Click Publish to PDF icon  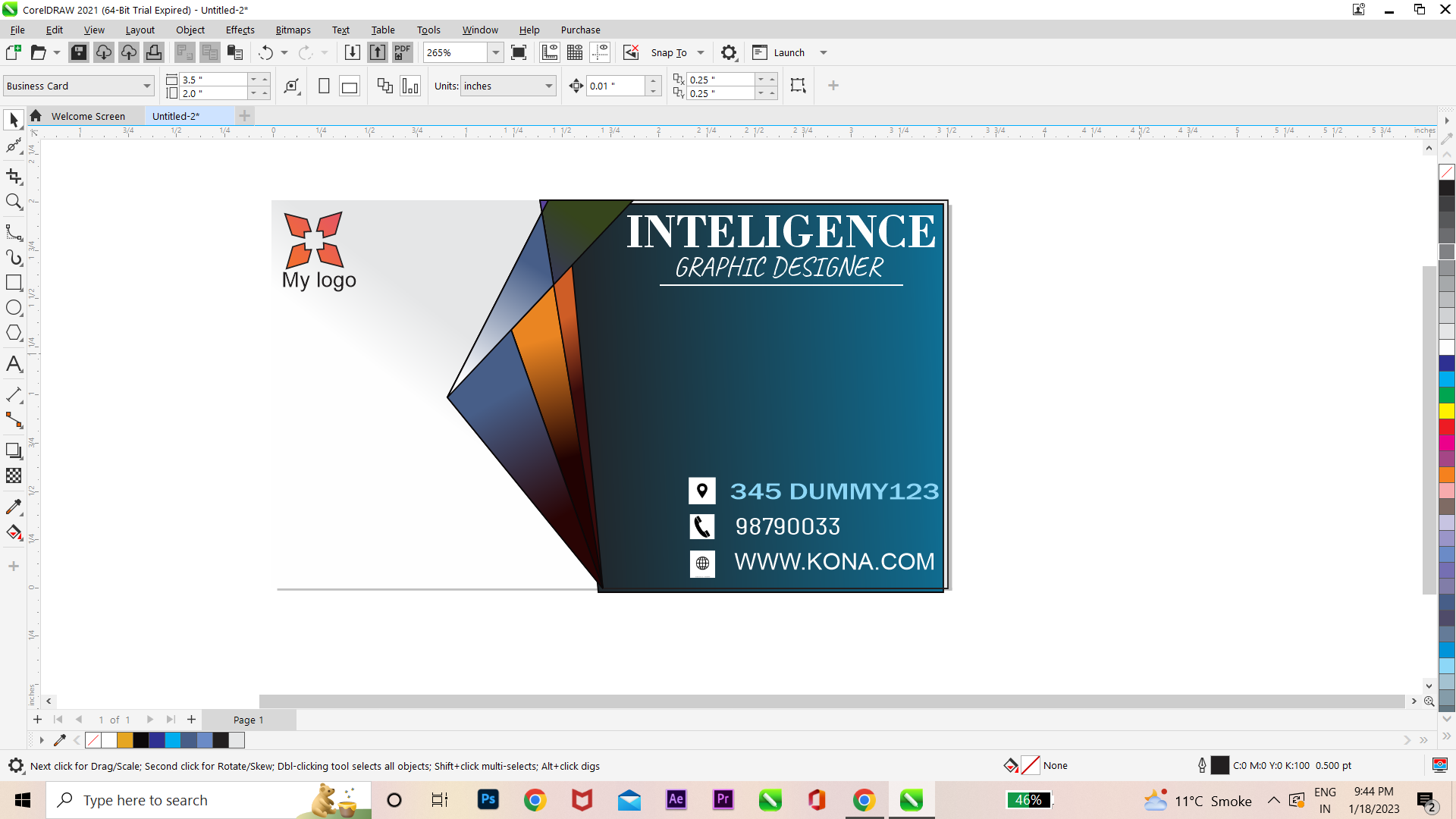tap(403, 52)
